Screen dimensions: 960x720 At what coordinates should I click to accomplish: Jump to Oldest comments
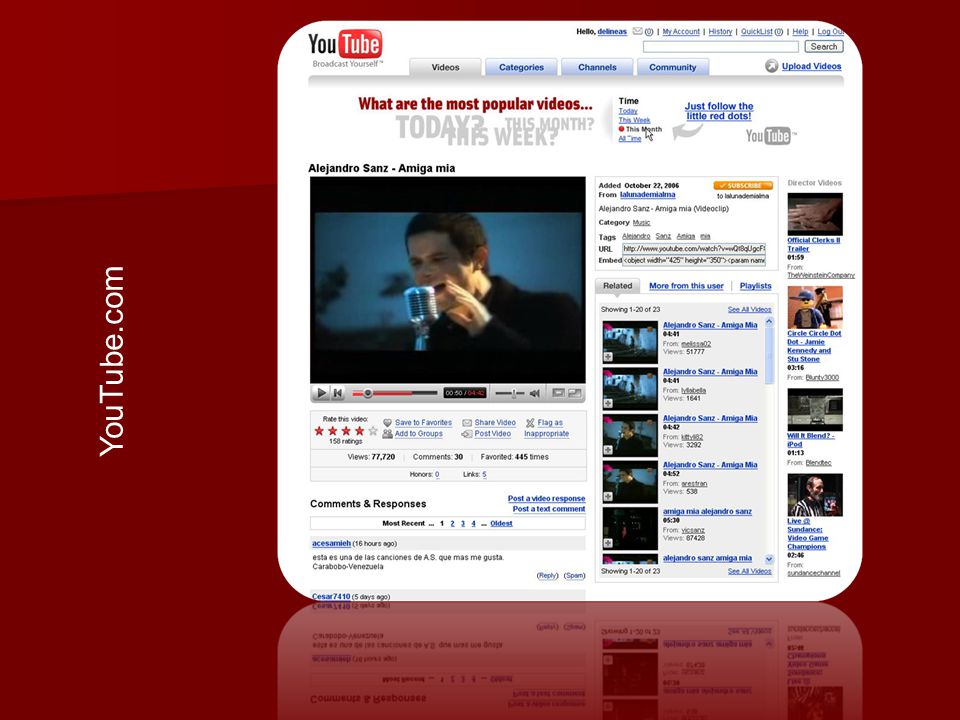coord(501,523)
